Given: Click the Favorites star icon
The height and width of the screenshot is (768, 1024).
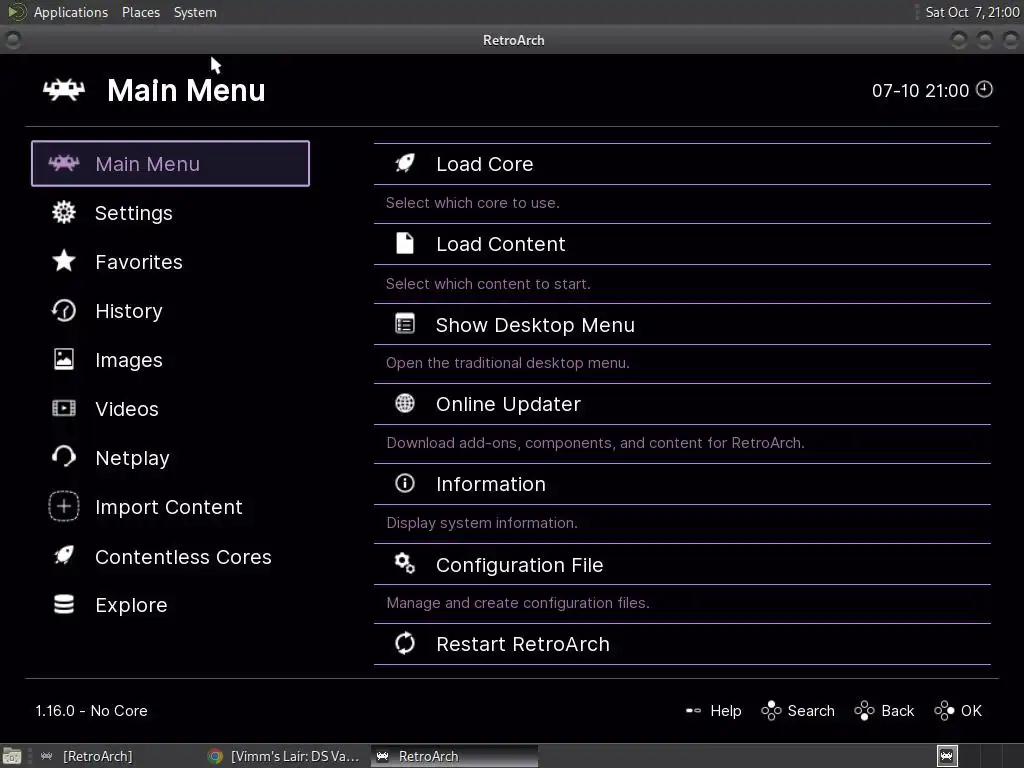Looking at the screenshot, I should click(64, 261).
